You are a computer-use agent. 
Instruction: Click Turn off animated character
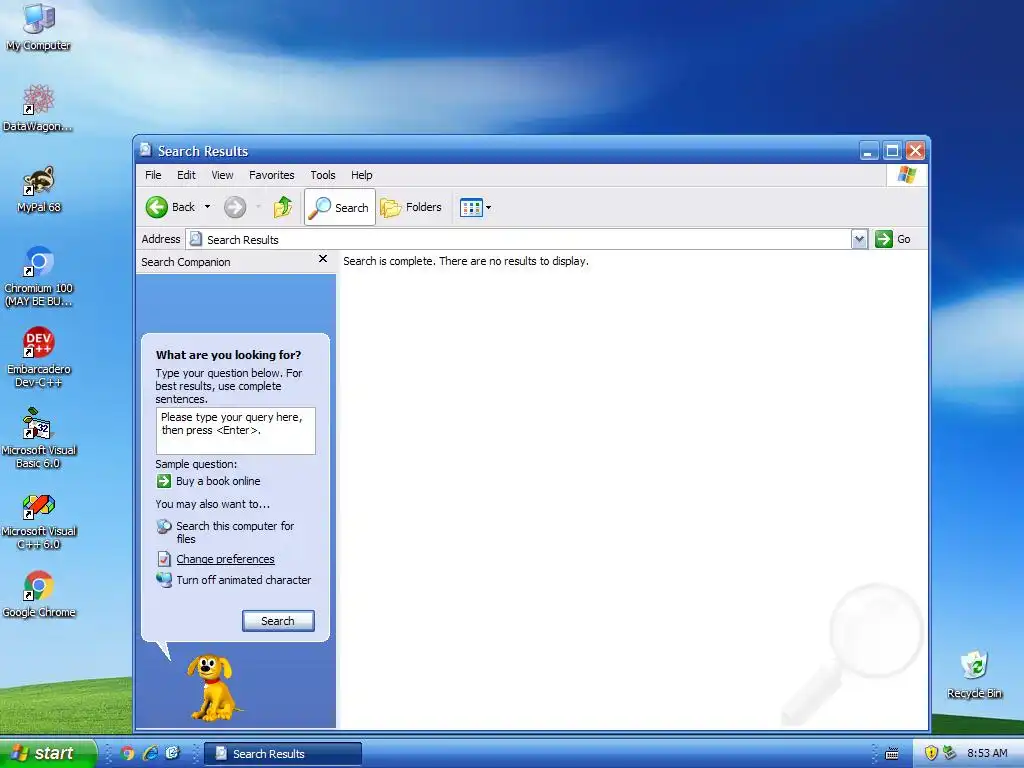pyautogui.click(x=244, y=580)
